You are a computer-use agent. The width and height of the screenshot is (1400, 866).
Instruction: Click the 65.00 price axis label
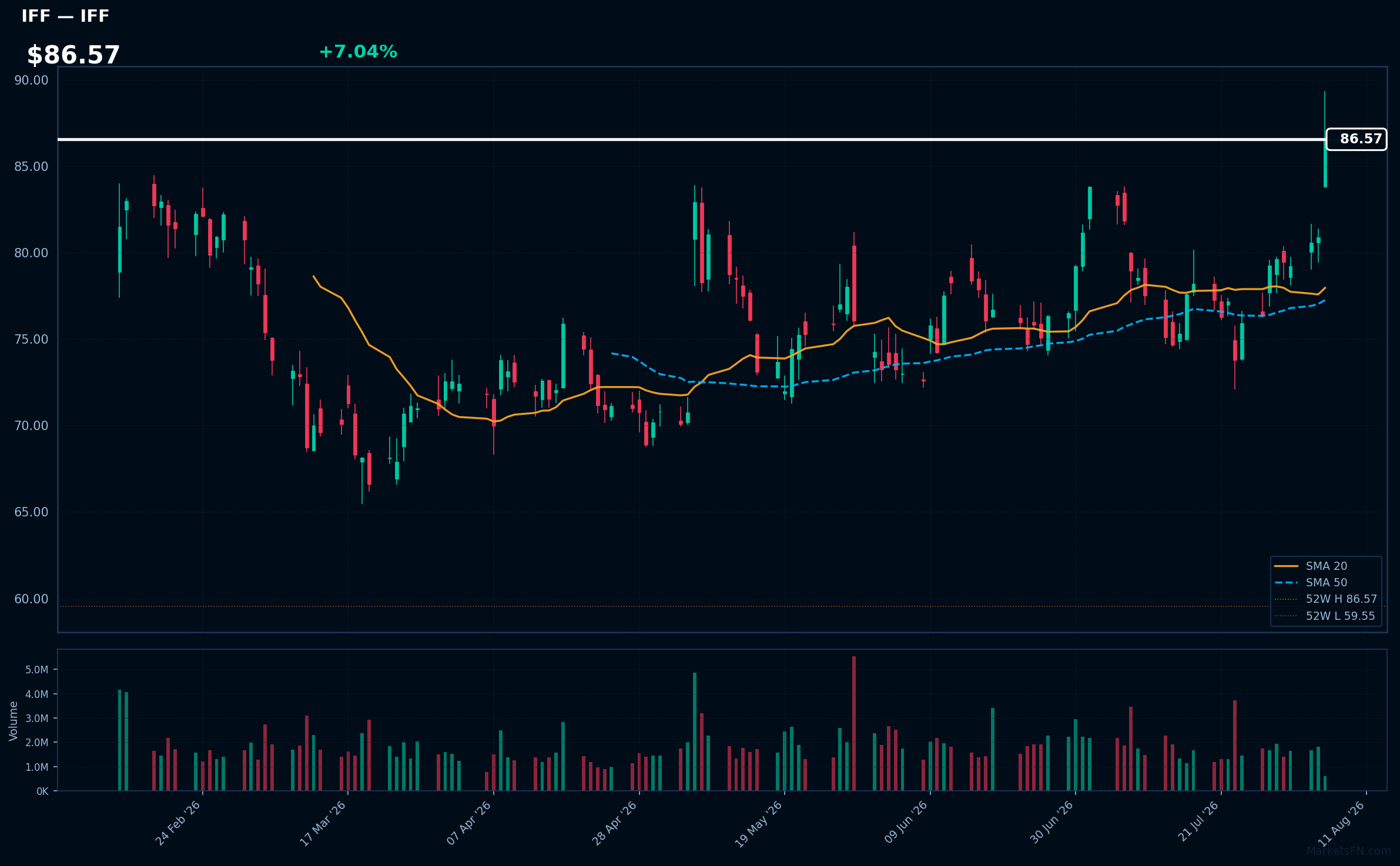31,512
